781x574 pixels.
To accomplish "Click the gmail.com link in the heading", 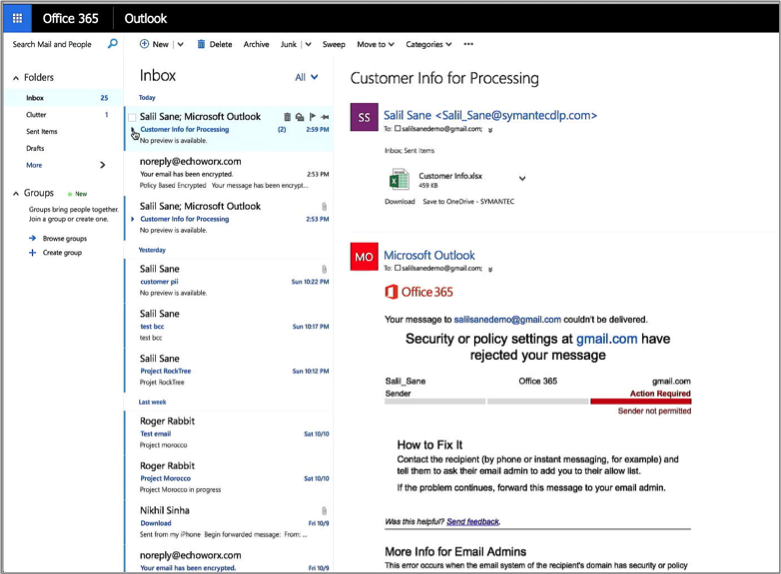I will coord(606,339).
